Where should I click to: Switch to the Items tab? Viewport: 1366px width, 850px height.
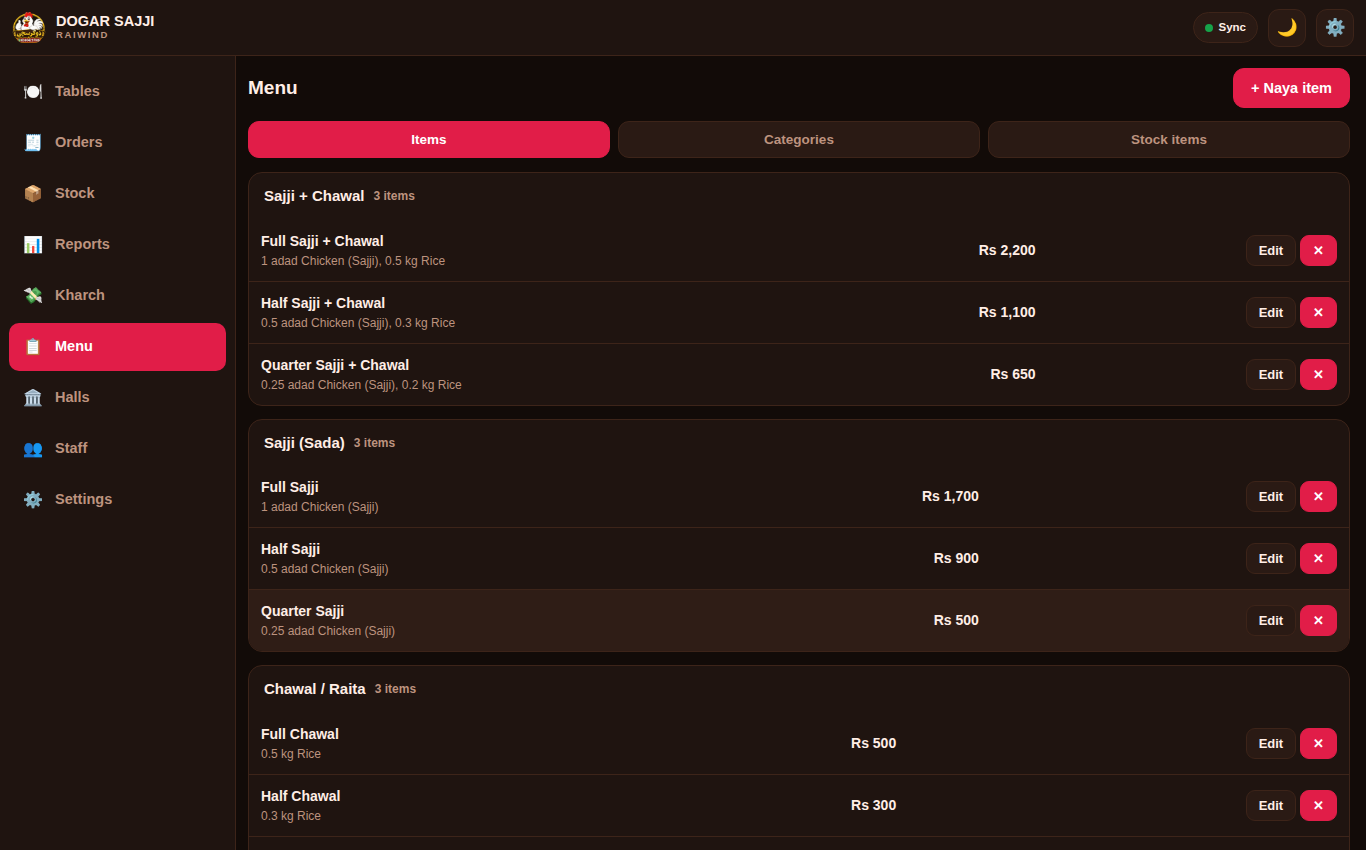429,140
